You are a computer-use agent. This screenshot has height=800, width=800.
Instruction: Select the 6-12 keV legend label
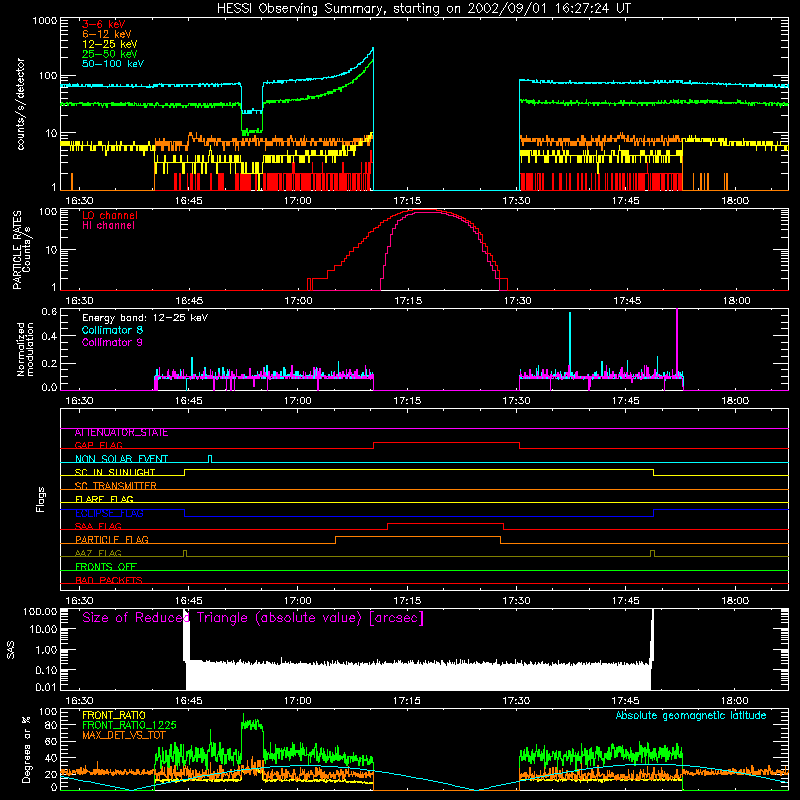(107, 34)
